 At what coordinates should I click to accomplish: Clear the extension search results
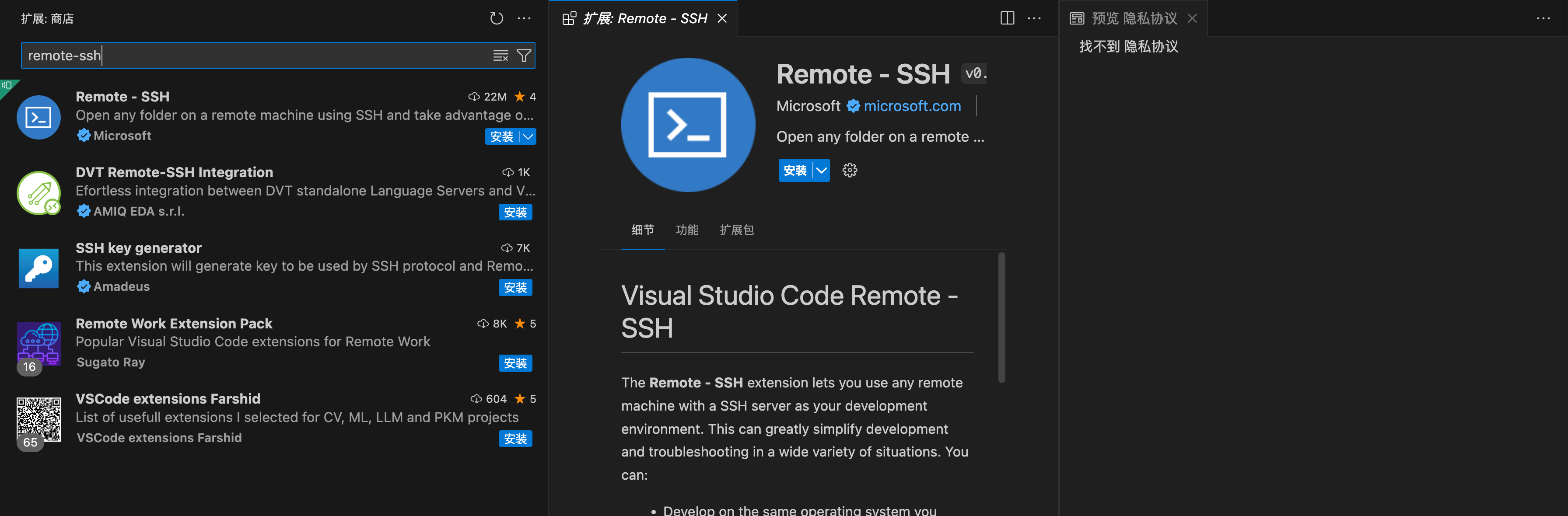coord(500,56)
